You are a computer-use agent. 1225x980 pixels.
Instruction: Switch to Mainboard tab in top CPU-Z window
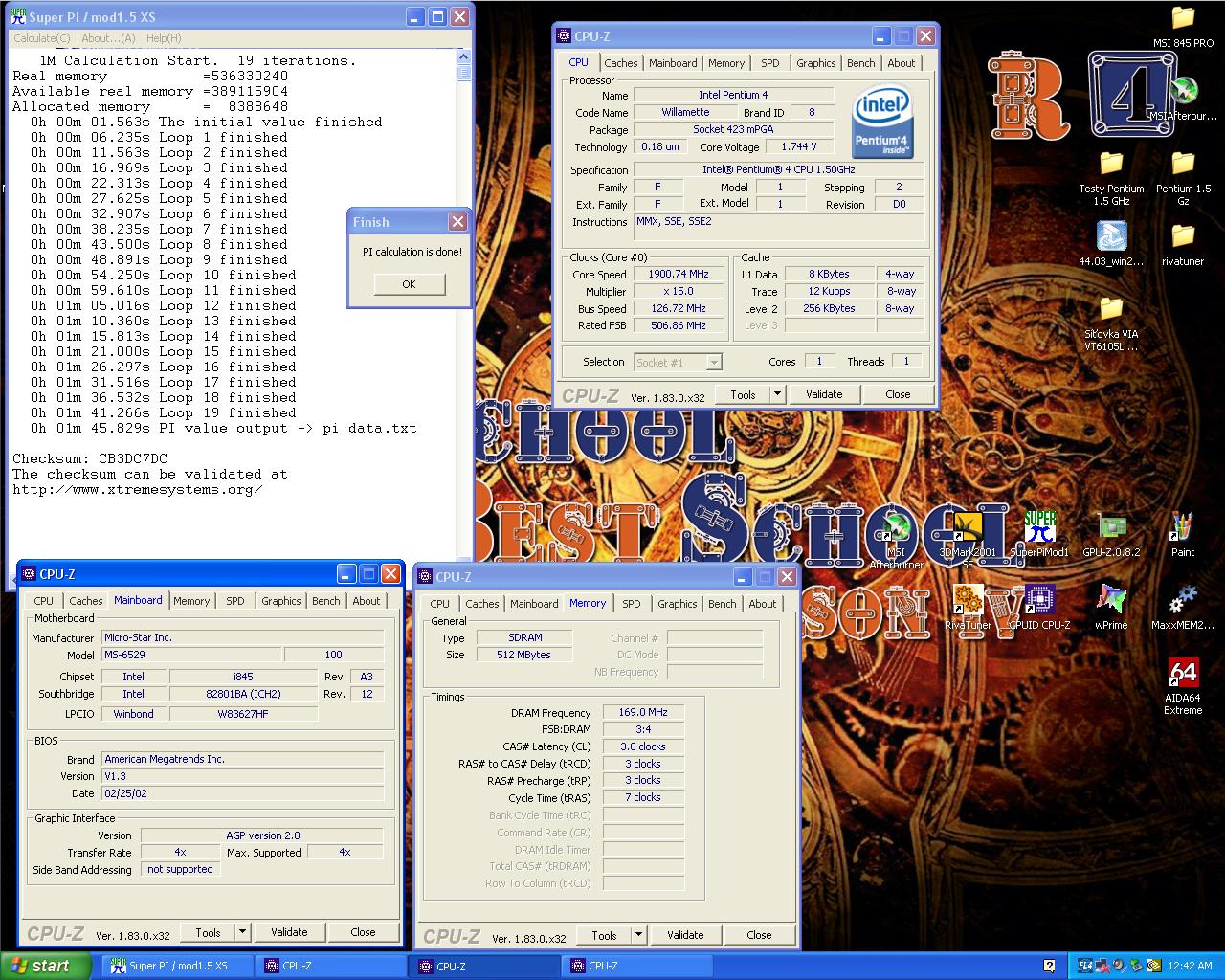click(x=673, y=63)
